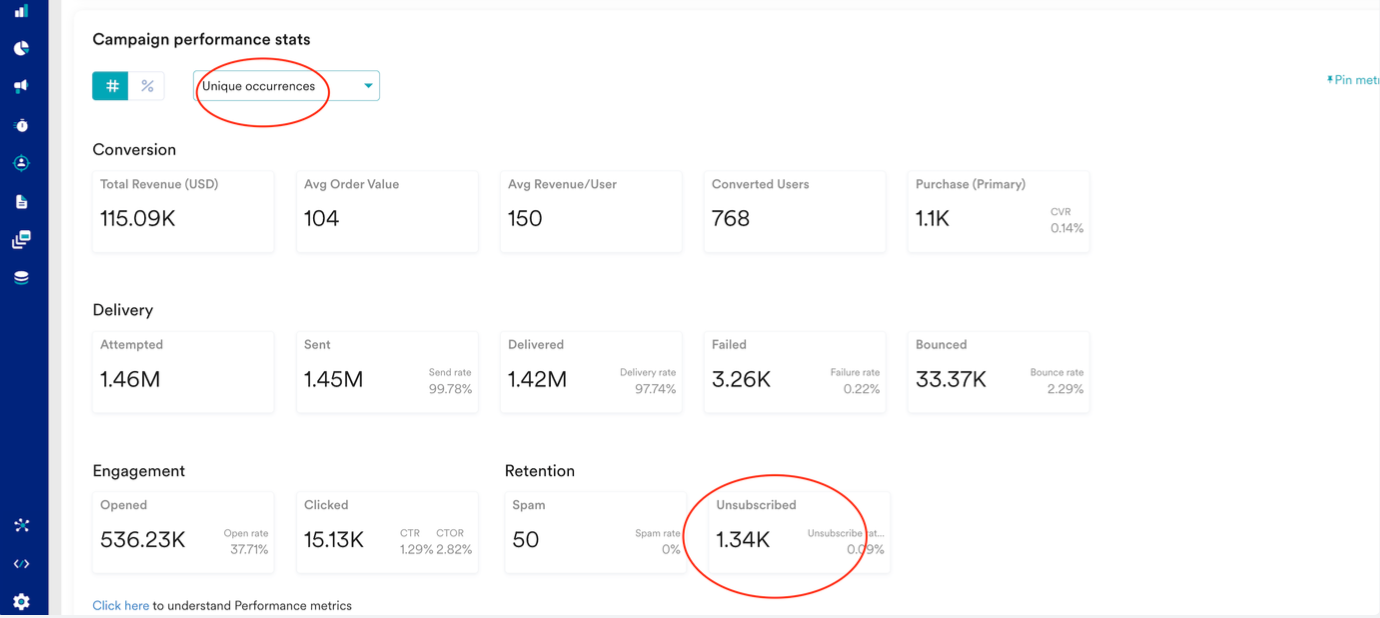Open the settings gear icon
This screenshot has height=618, width=1380.
pyautogui.click(x=21, y=601)
